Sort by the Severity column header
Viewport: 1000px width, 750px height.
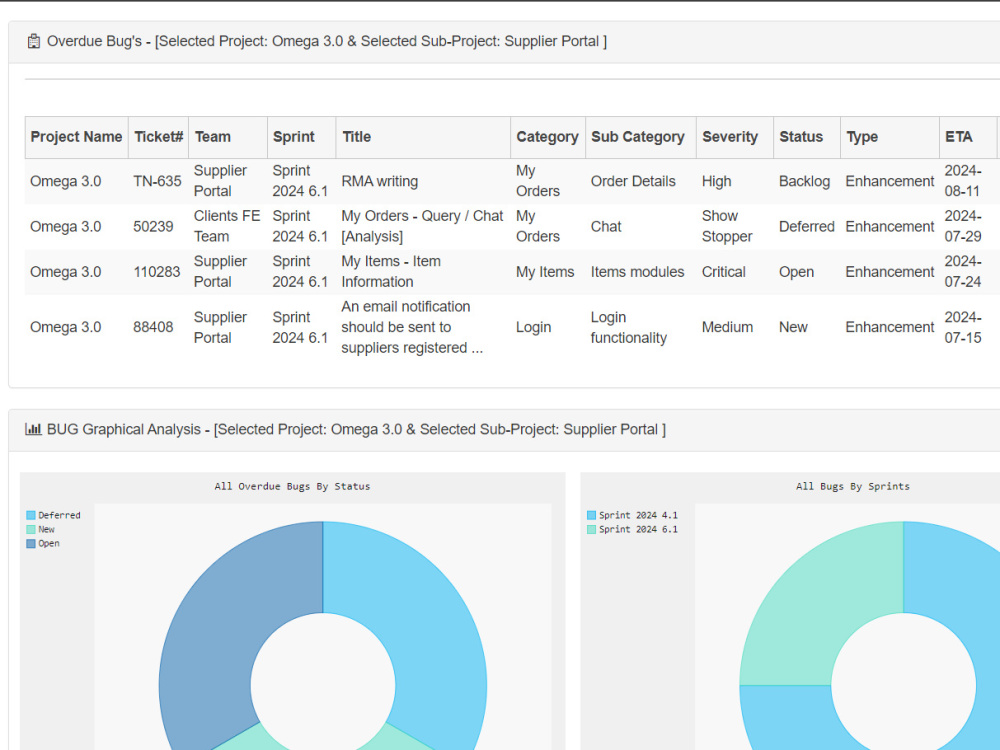pyautogui.click(x=735, y=137)
